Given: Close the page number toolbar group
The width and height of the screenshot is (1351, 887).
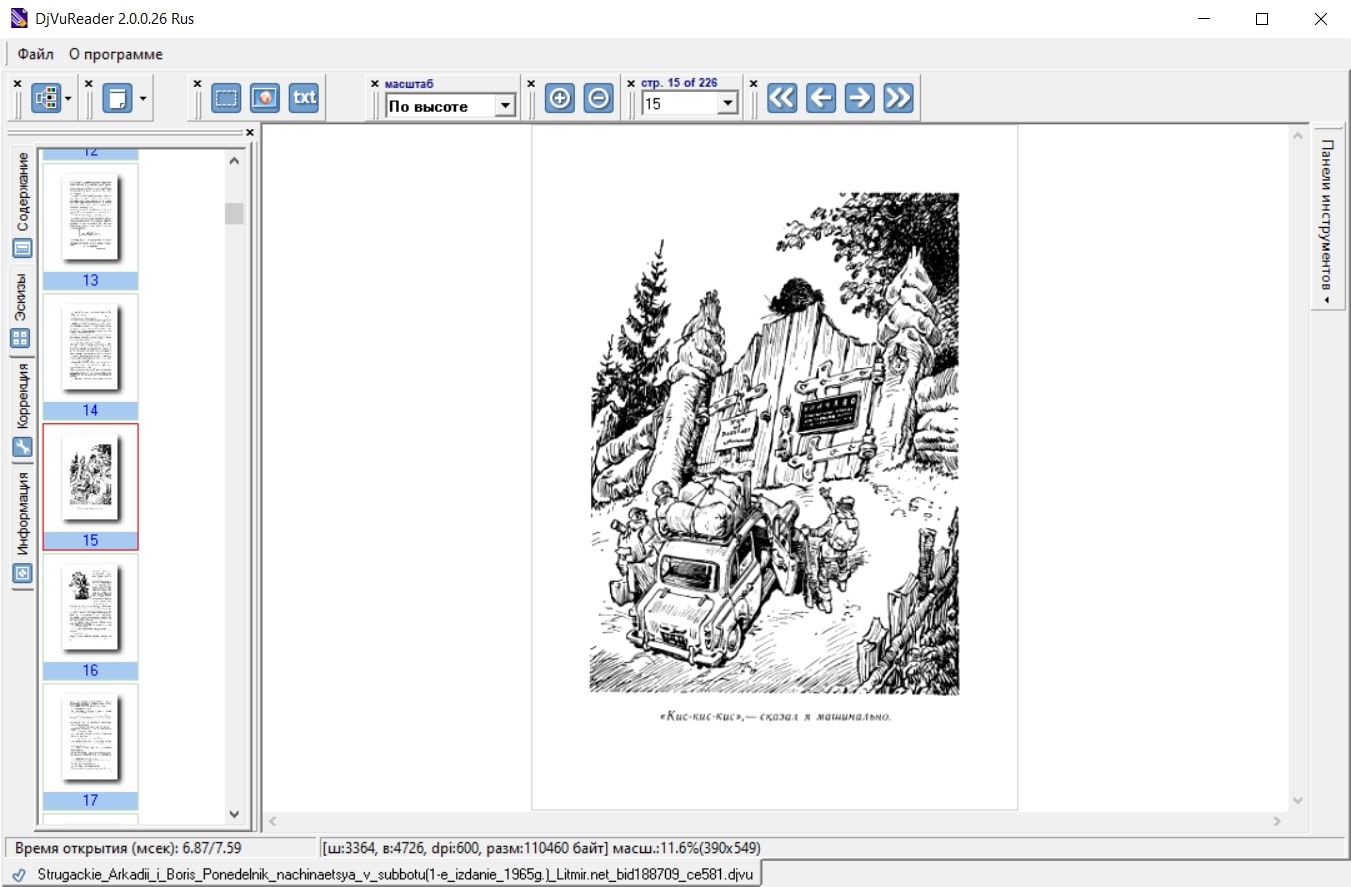Looking at the screenshot, I should [x=631, y=84].
